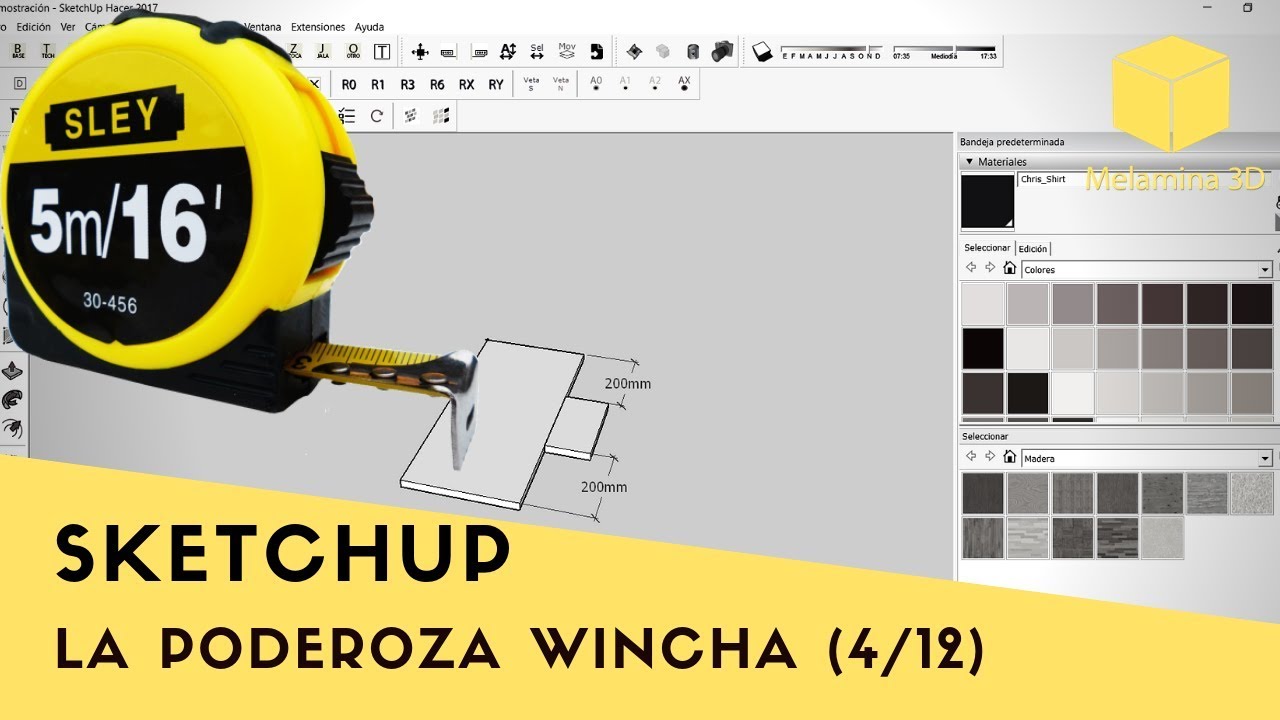Click back arrow in Colores browser
This screenshot has height=720, width=1280.
pyautogui.click(x=971, y=268)
